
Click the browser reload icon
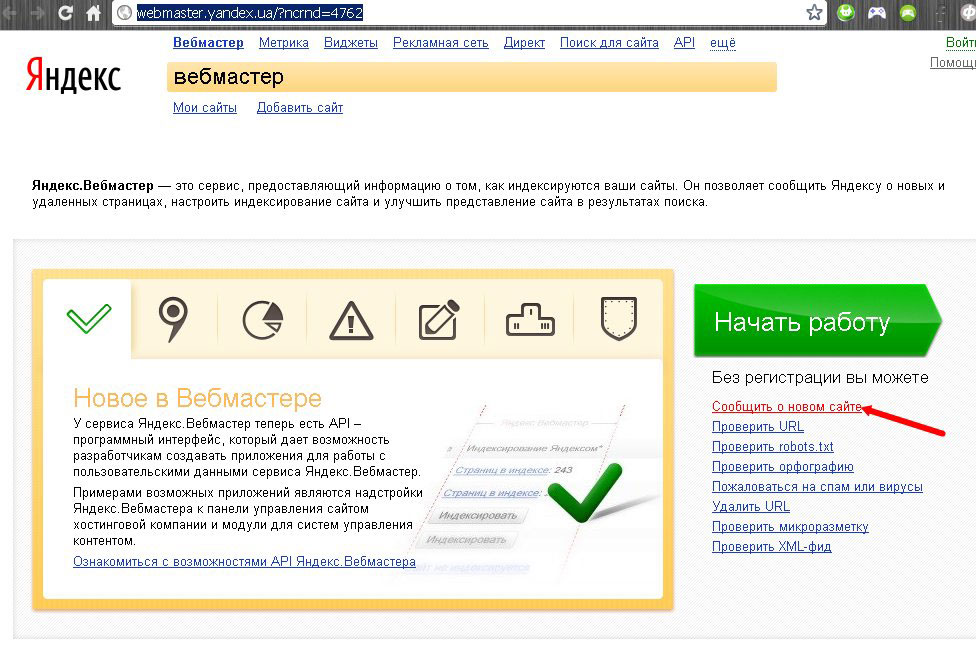[65, 12]
